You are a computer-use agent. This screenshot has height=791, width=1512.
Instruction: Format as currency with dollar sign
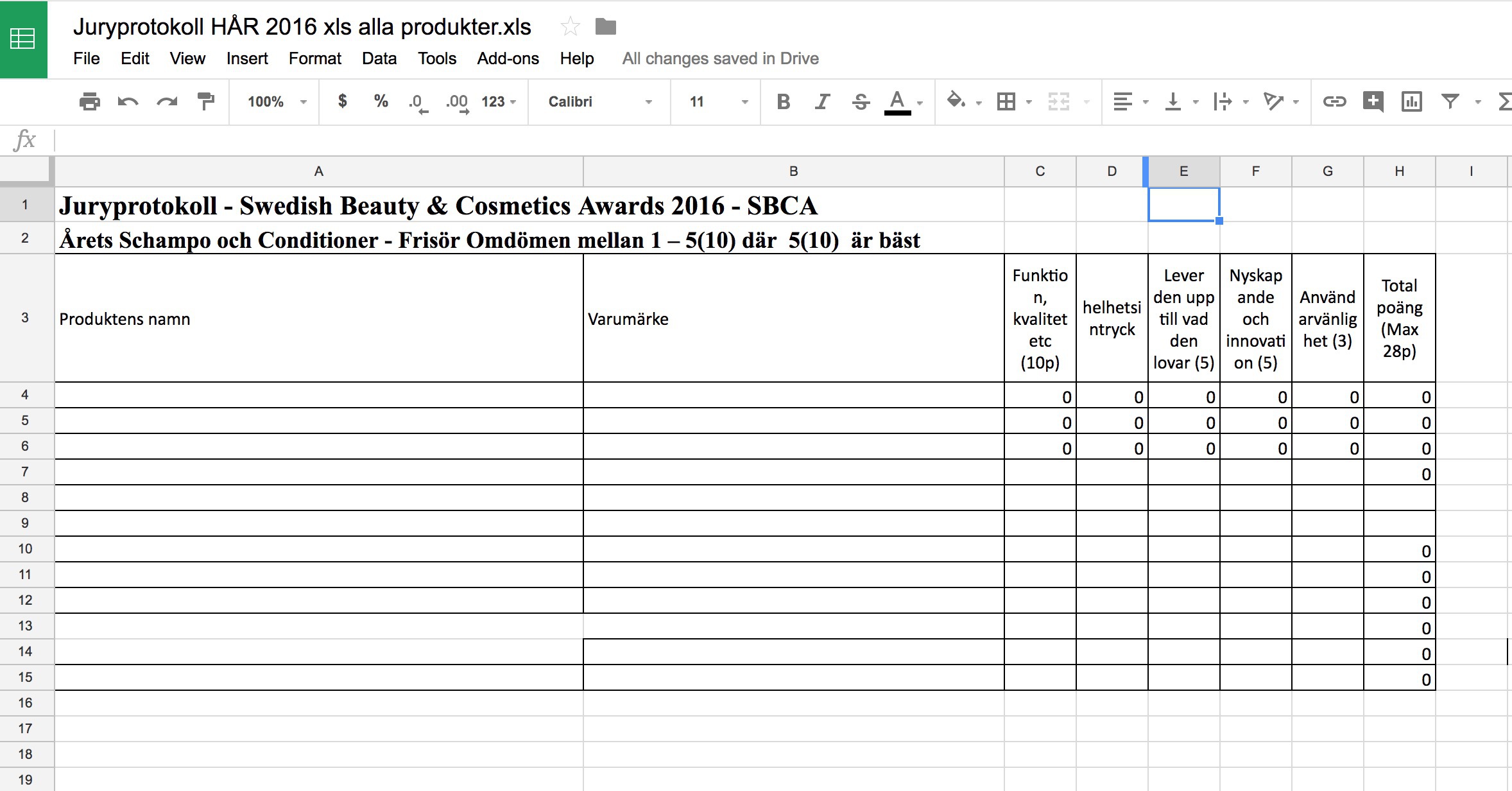tap(343, 101)
